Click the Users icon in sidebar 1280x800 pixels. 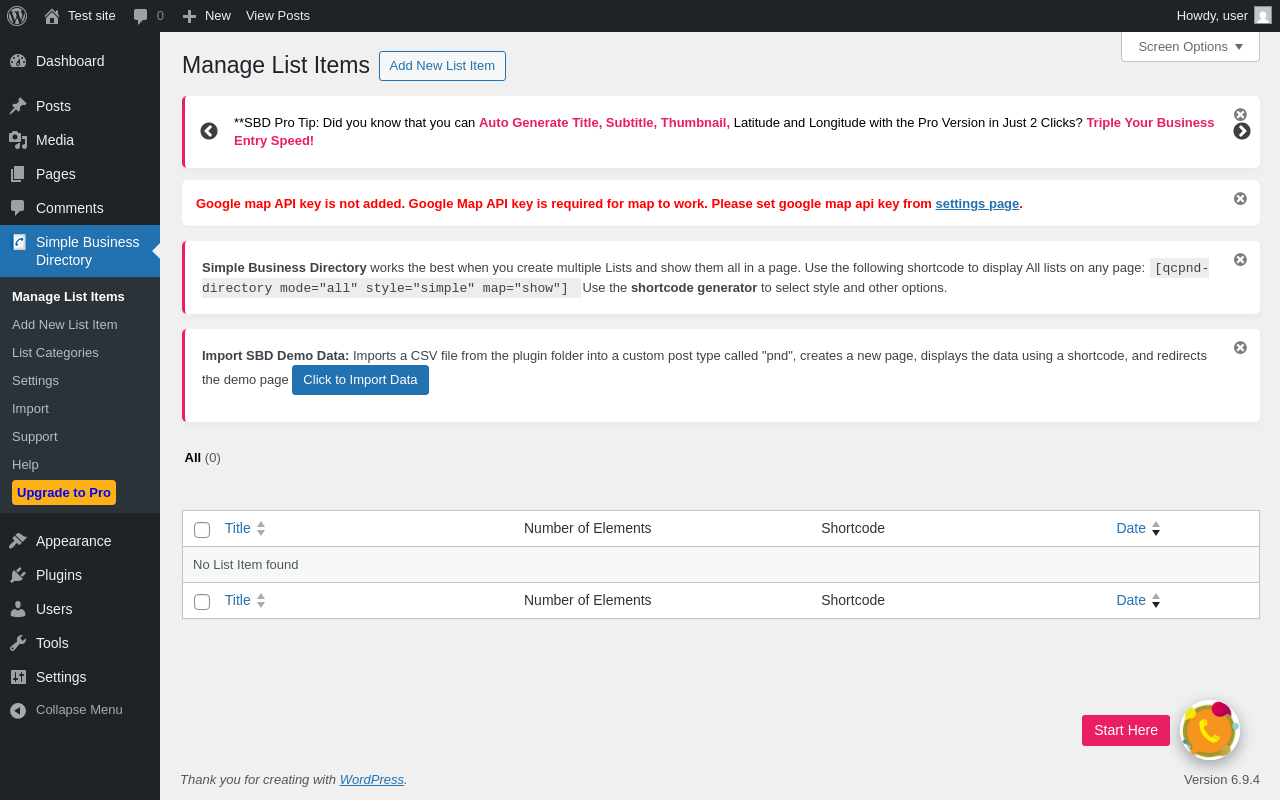coord(18,609)
